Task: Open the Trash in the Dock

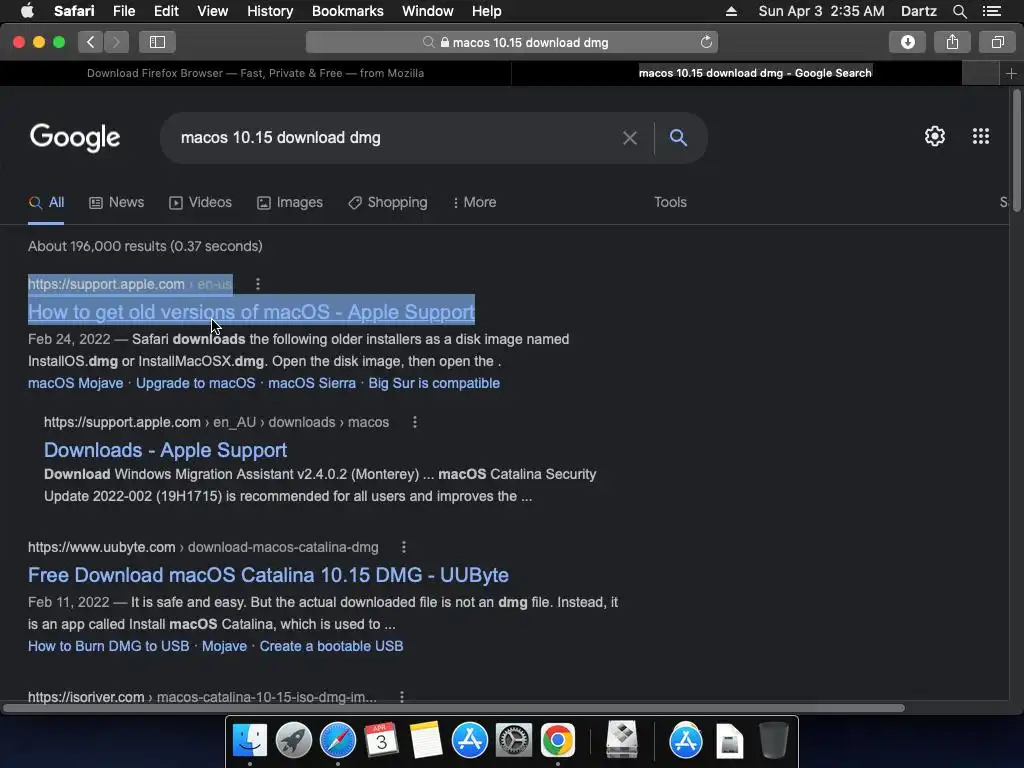Action: 774,741
